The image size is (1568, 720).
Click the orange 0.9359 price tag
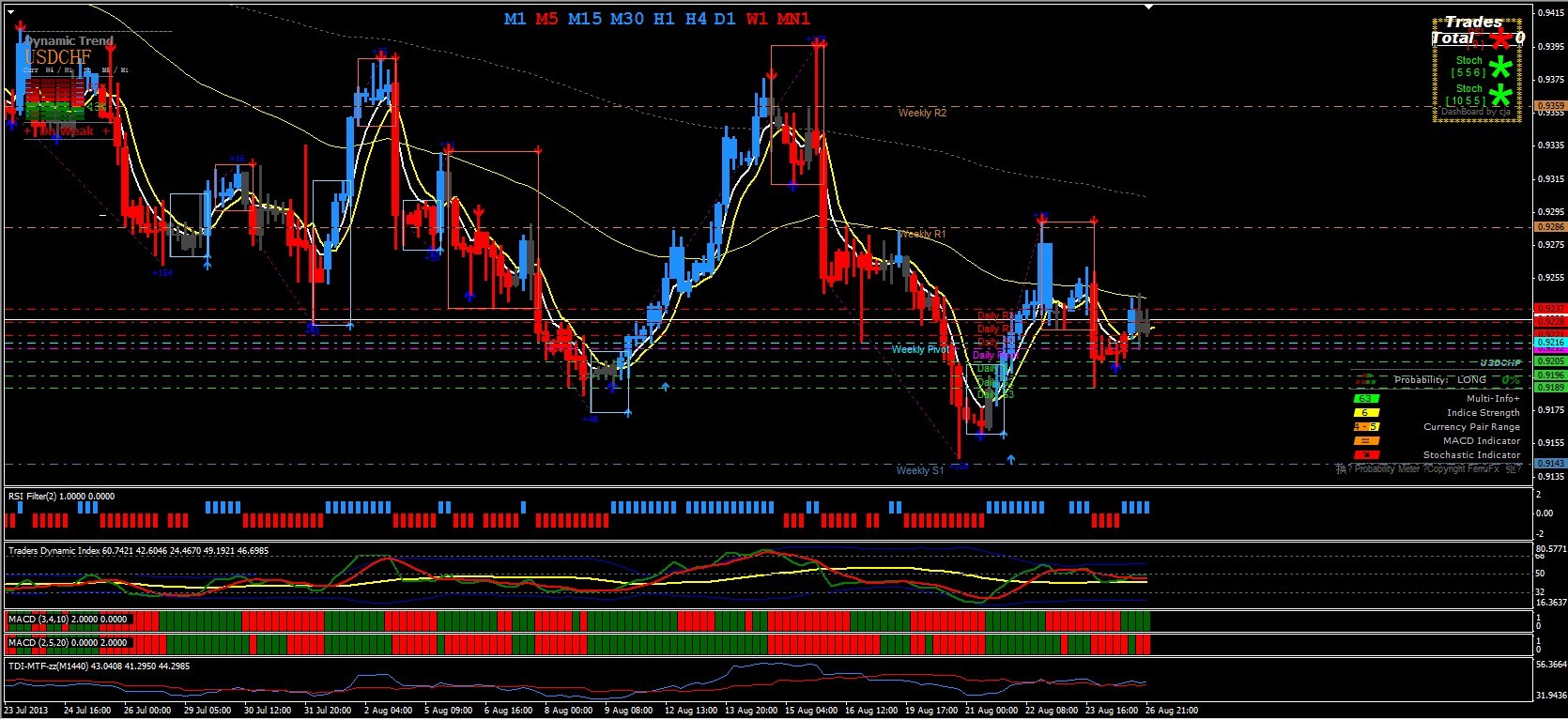point(1550,107)
